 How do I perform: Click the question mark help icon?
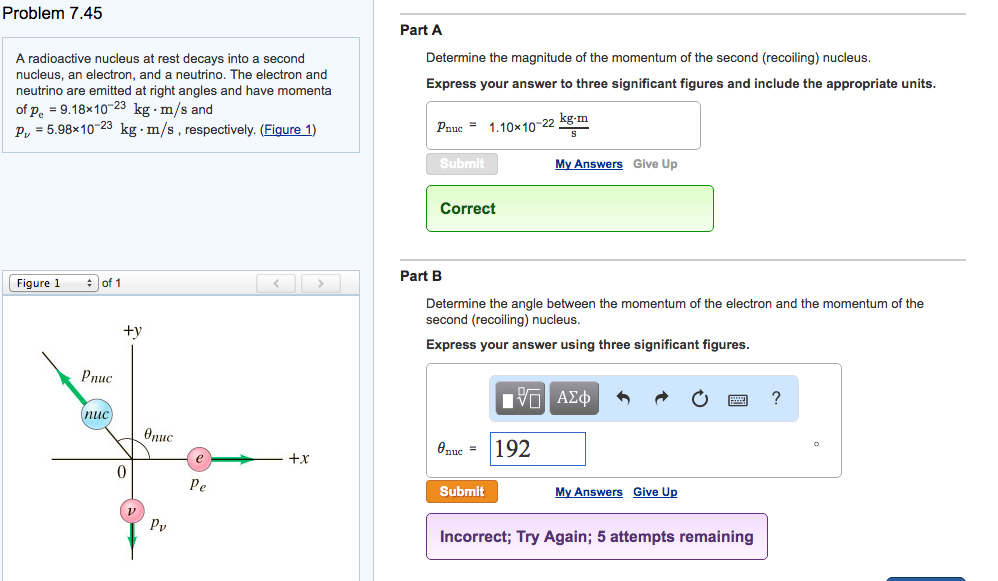coord(775,397)
